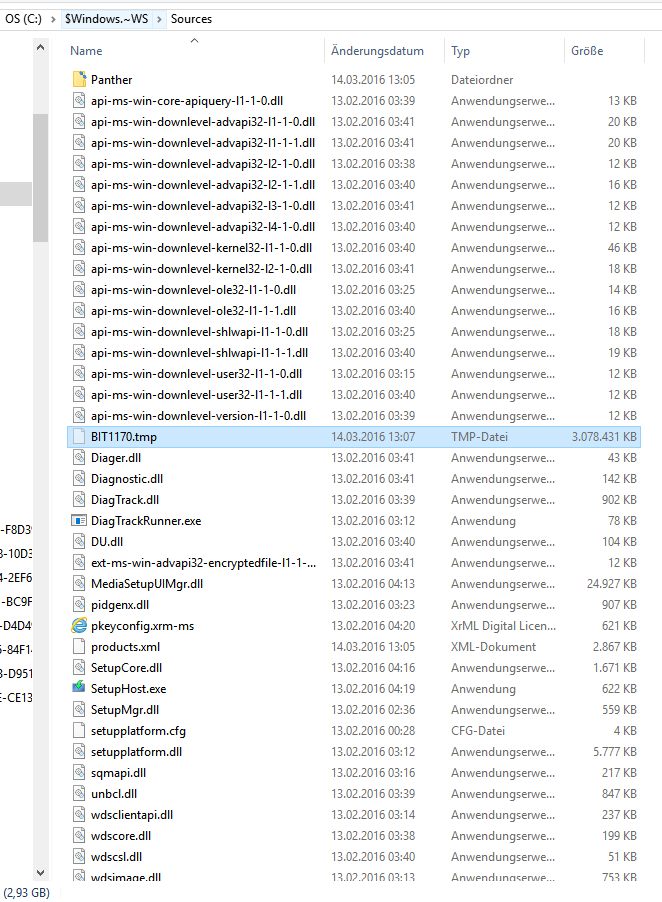Click the ext-ms-win-advapi32-encryptedfile file icon
Viewport: 662px width, 902px height.
pyautogui.click(x=79, y=563)
